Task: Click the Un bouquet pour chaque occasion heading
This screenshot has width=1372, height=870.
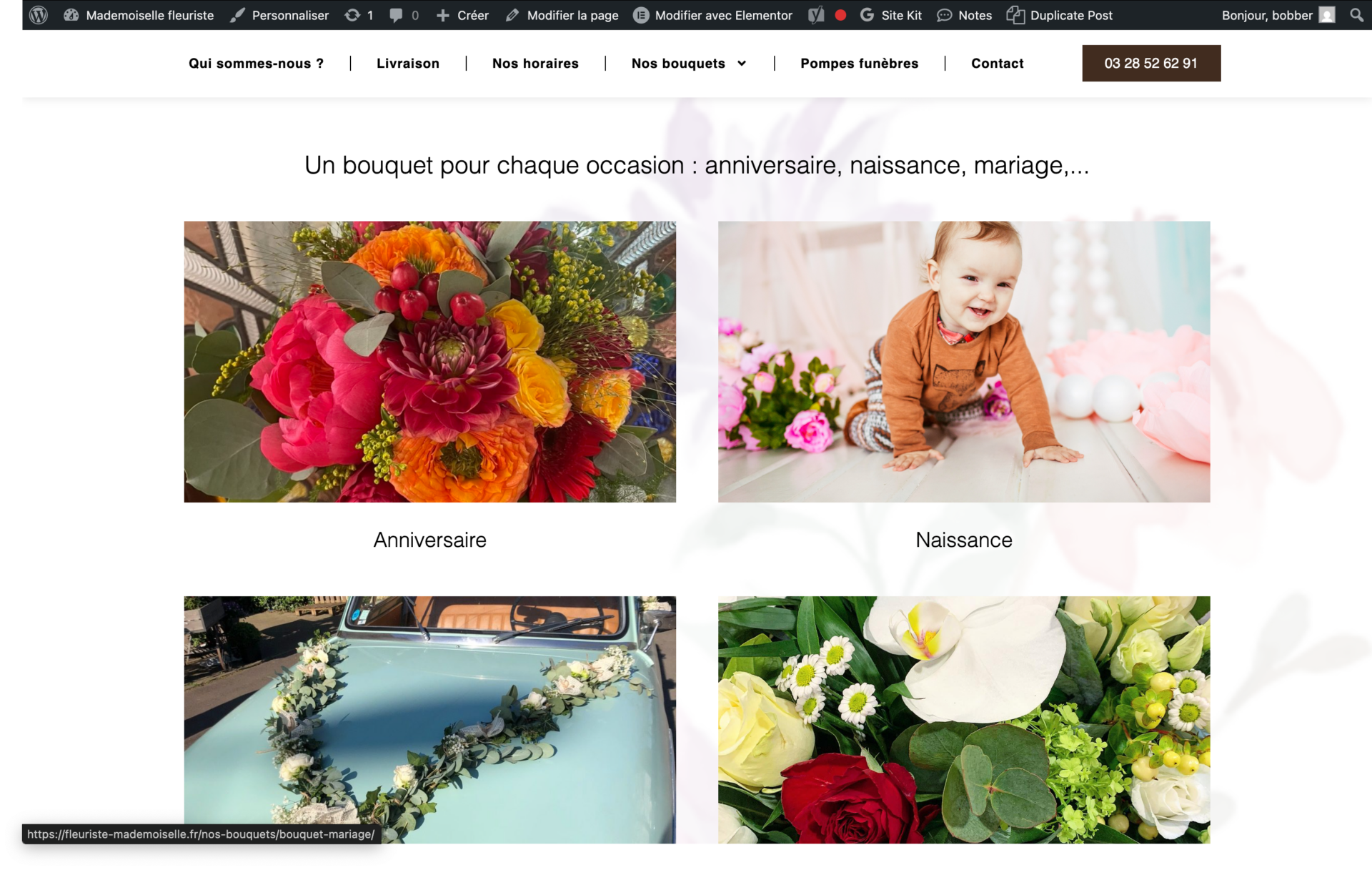Action: pos(697,165)
